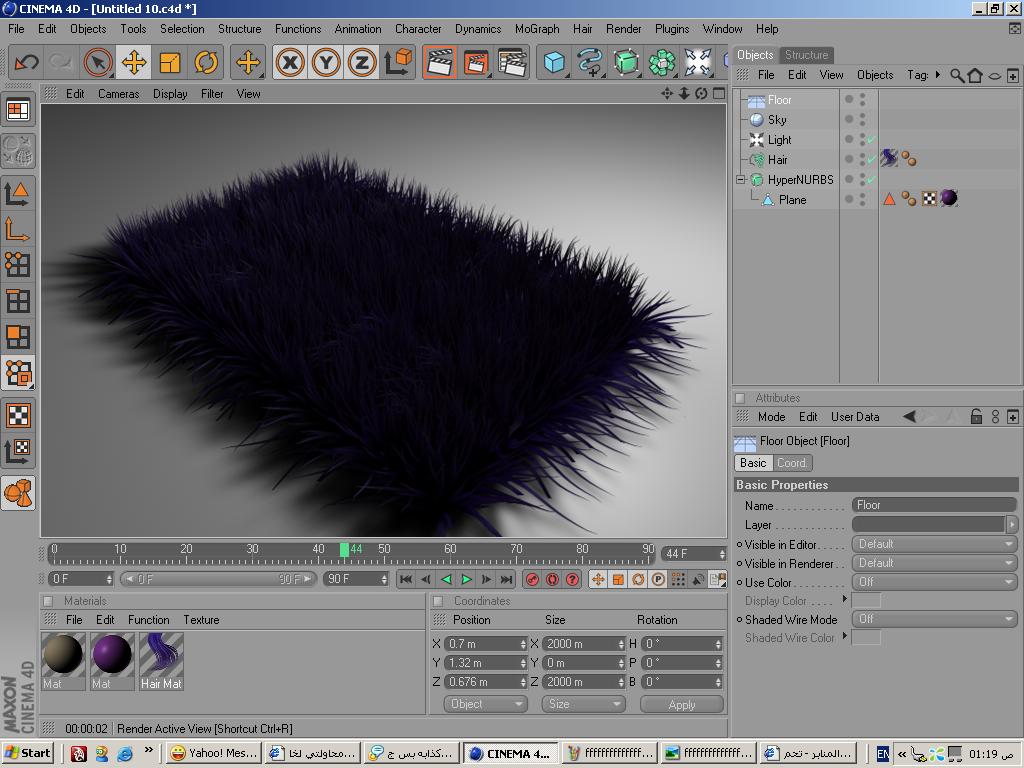Viewport: 1024px width, 768px height.
Task: Go to end of animation
Action: (507, 579)
